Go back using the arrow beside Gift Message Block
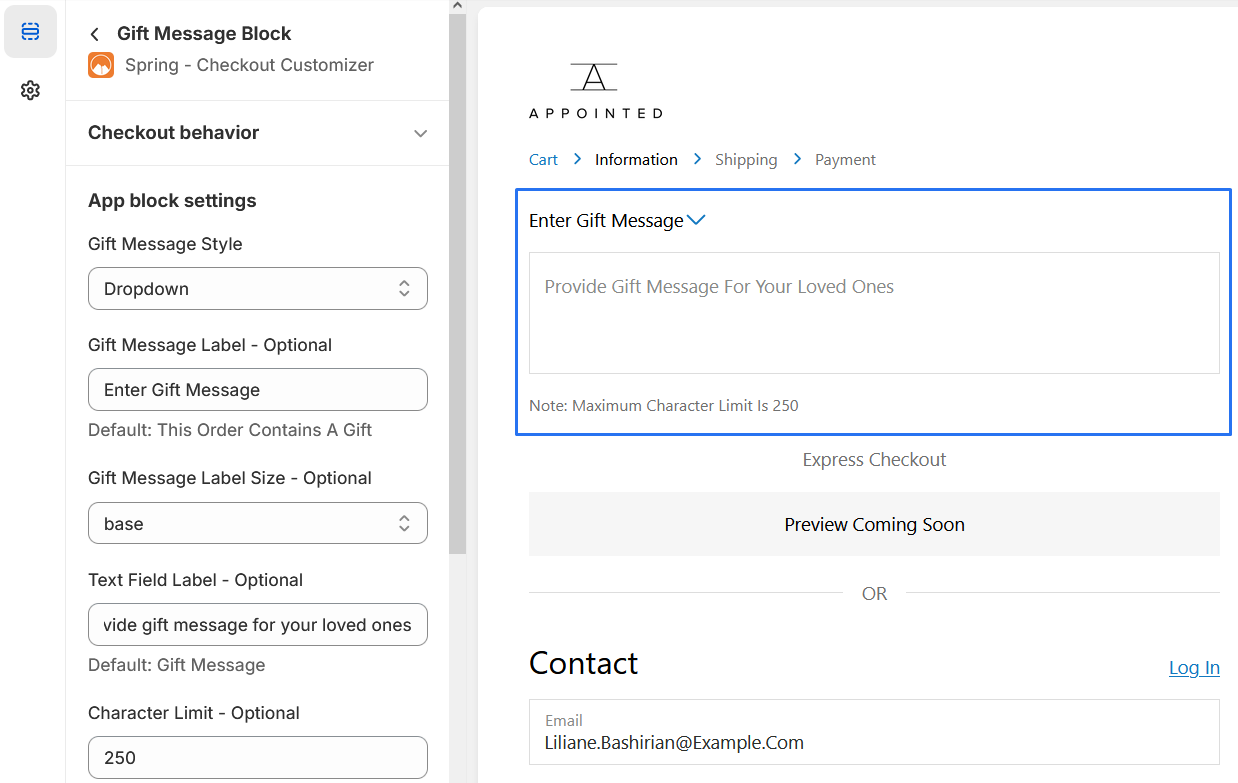This screenshot has width=1238, height=783. [x=95, y=34]
